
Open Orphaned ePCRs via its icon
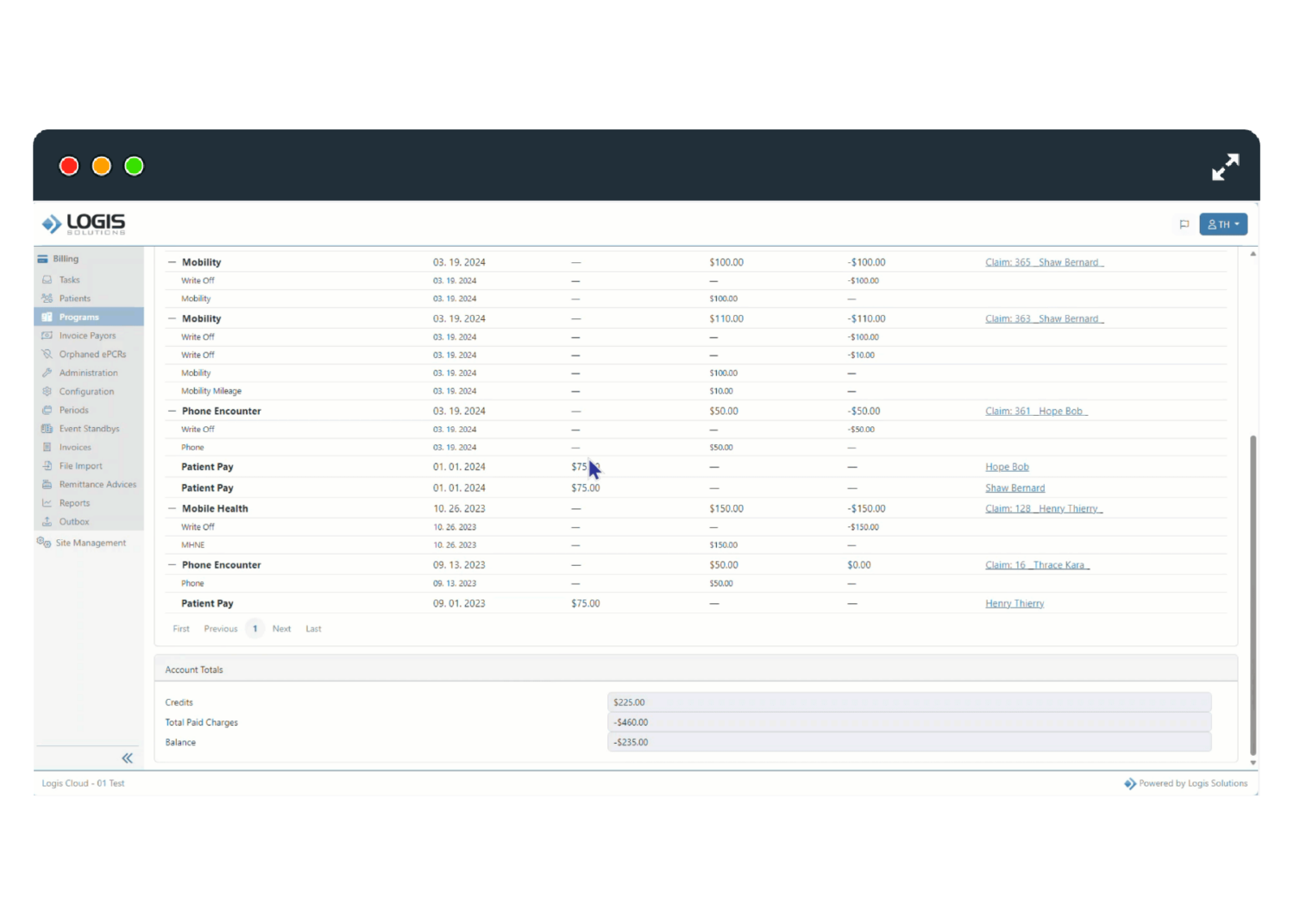48,354
